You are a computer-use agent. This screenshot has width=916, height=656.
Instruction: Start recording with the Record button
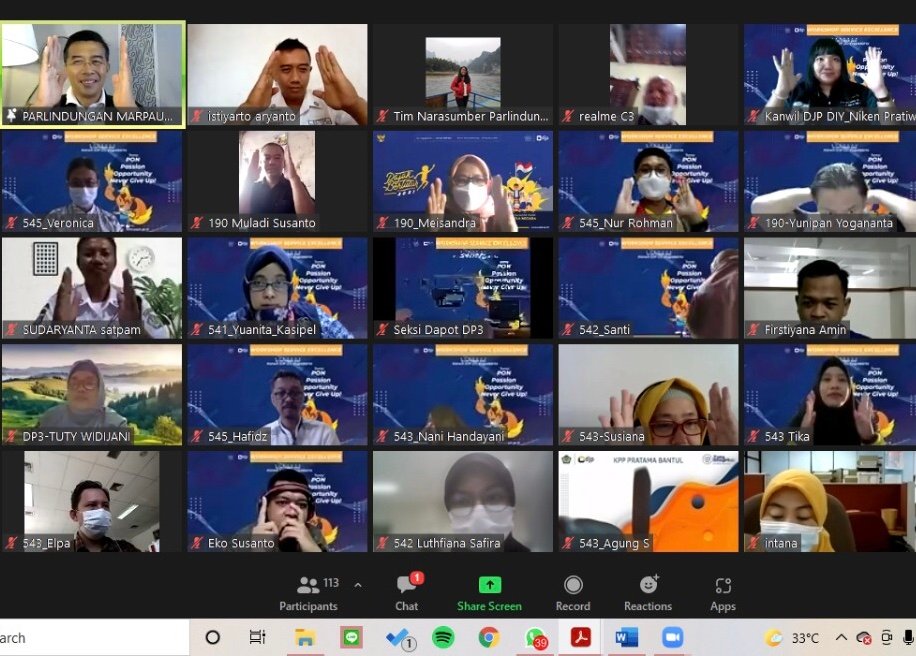tap(573, 592)
